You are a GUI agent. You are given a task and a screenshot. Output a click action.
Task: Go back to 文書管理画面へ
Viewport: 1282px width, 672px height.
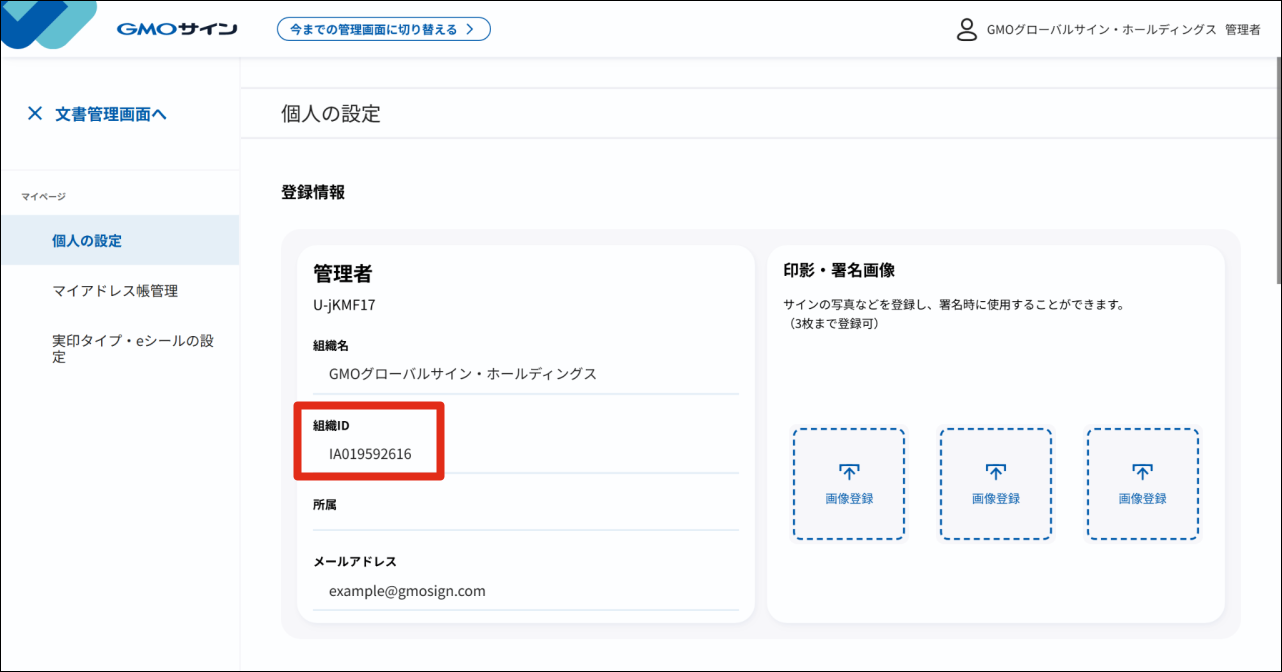pyautogui.click(x=111, y=114)
